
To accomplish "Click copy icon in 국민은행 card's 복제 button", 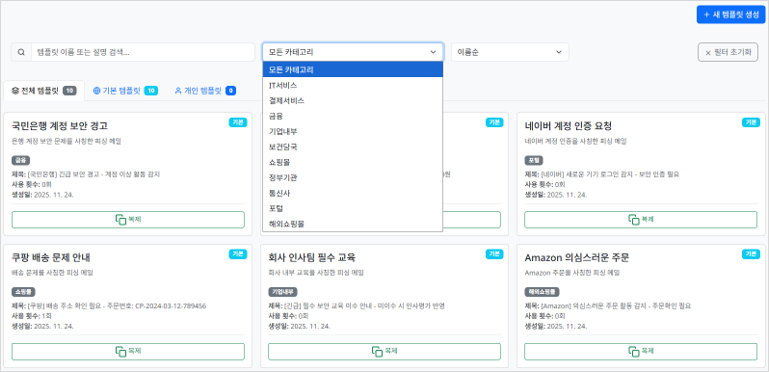I will tap(121, 220).
